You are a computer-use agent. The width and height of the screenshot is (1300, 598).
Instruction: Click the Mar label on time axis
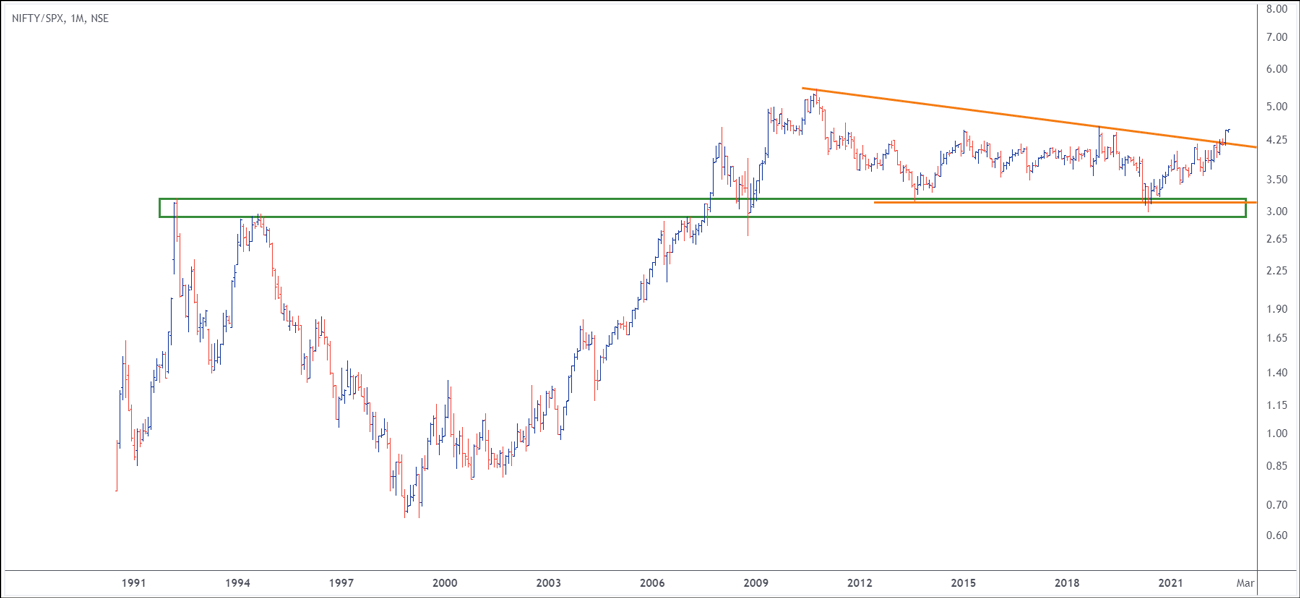pyautogui.click(x=1242, y=582)
